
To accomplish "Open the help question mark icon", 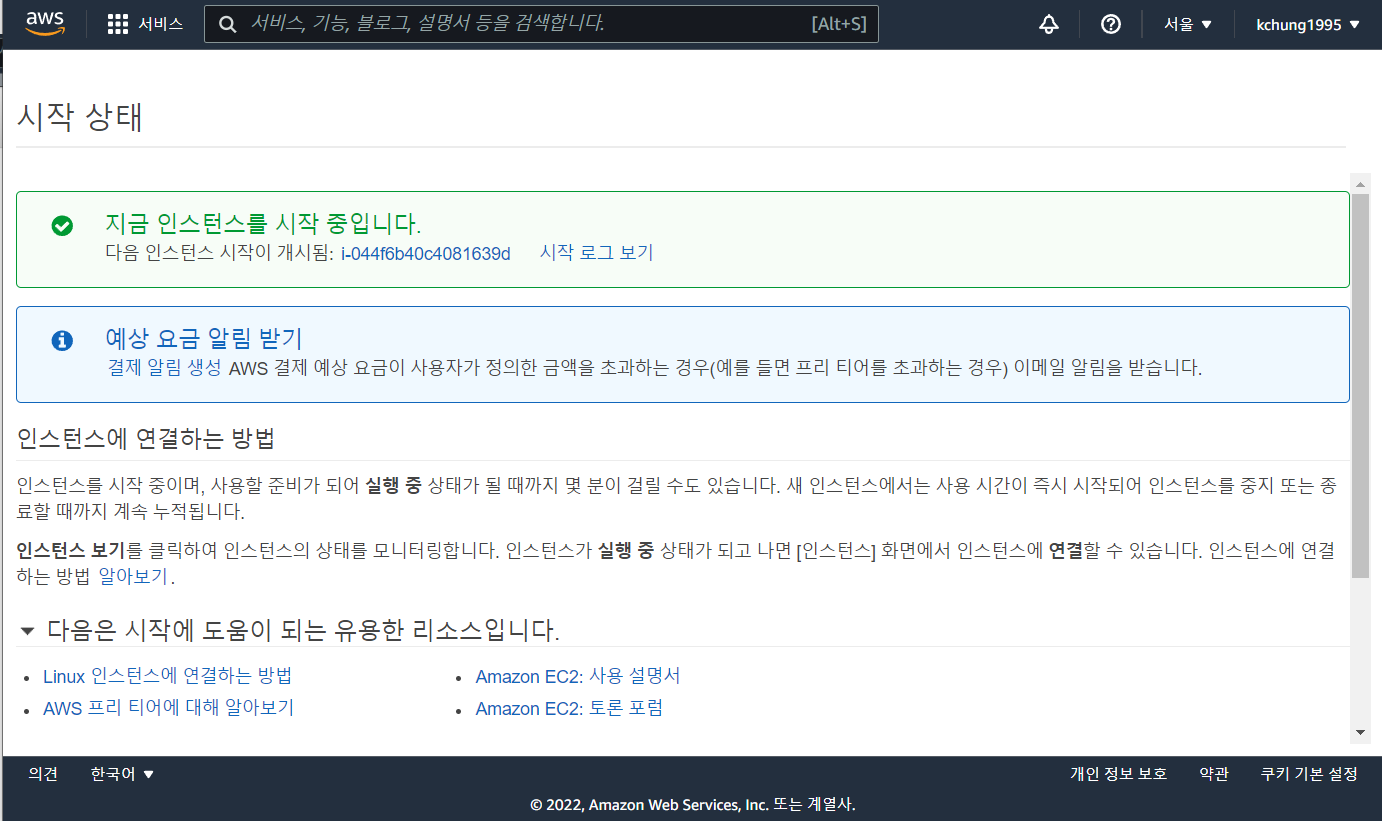I will pos(1110,24).
